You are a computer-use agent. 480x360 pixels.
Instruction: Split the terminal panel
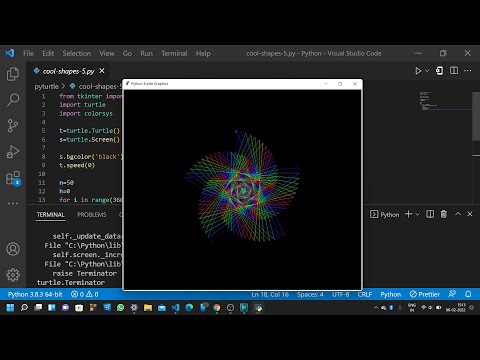coord(430,214)
